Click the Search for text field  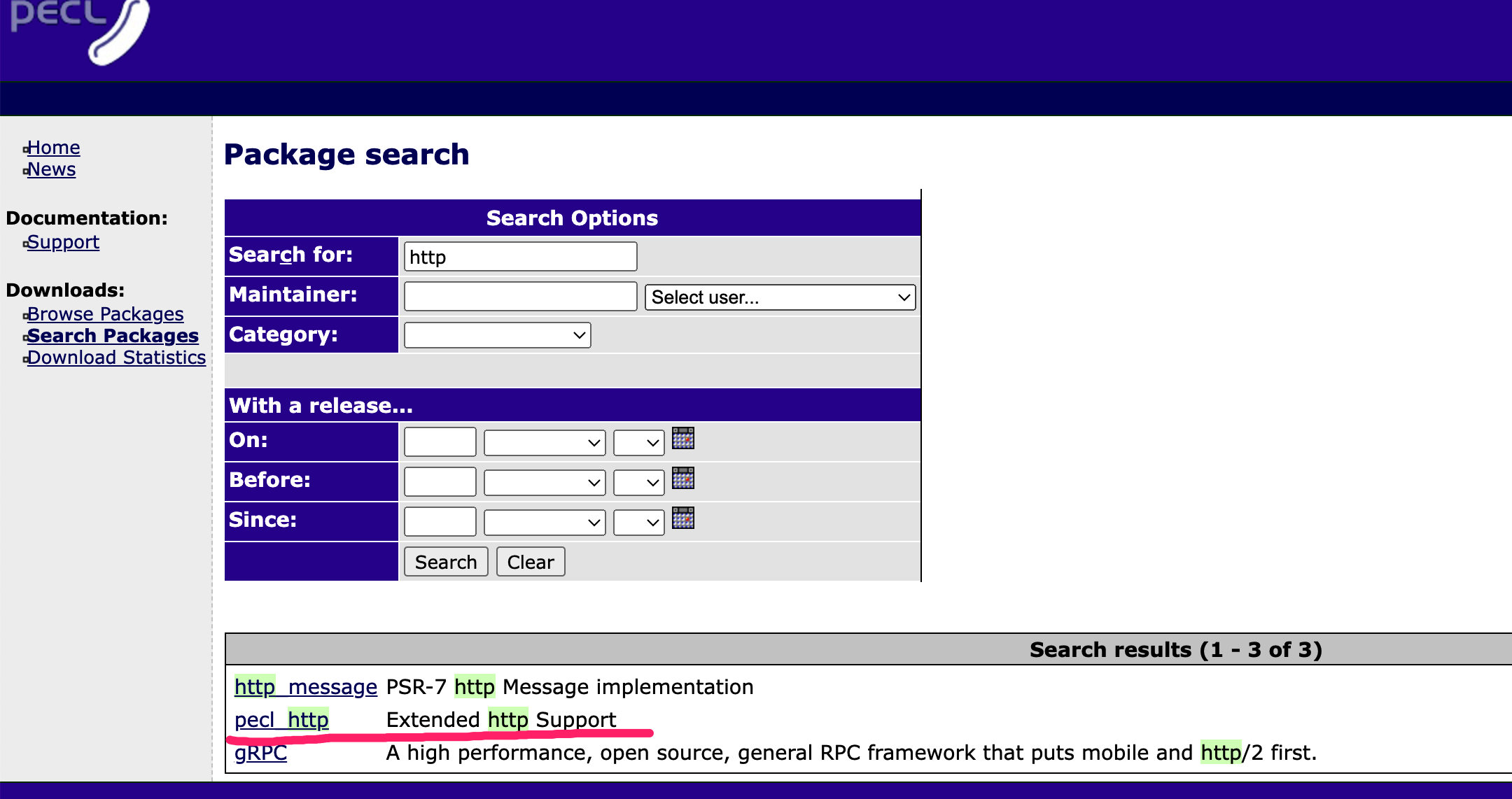pos(520,256)
